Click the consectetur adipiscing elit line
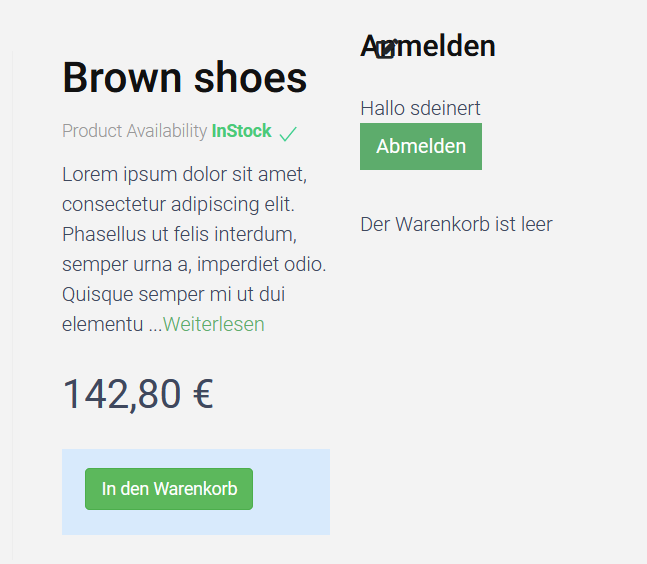The height and width of the screenshot is (564, 647). 179,205
